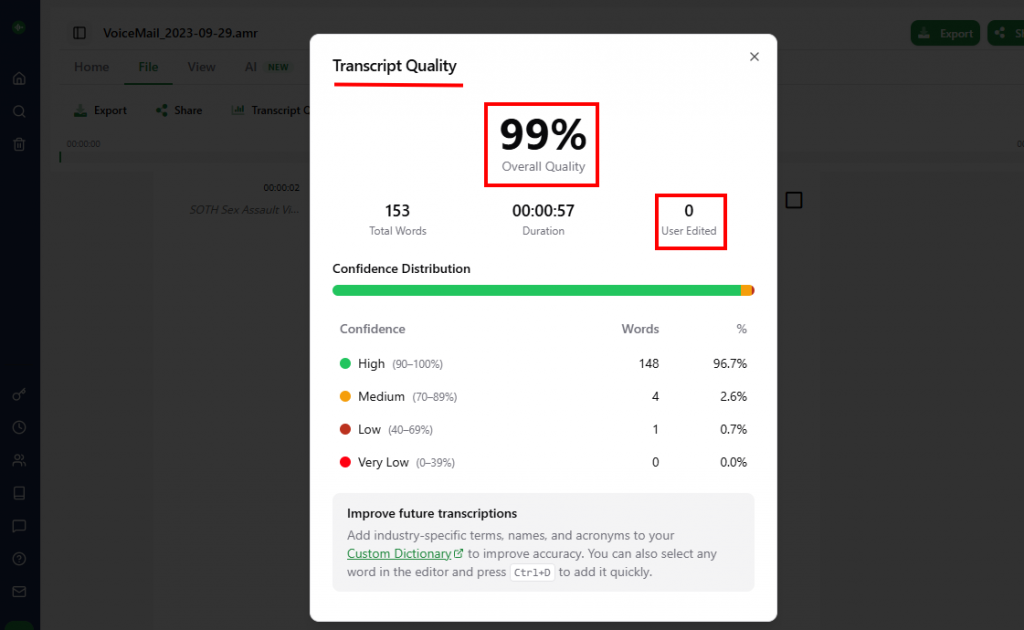Click Share in the File toolbar
The image size is (1024, 630).
(x=179, y=110)
